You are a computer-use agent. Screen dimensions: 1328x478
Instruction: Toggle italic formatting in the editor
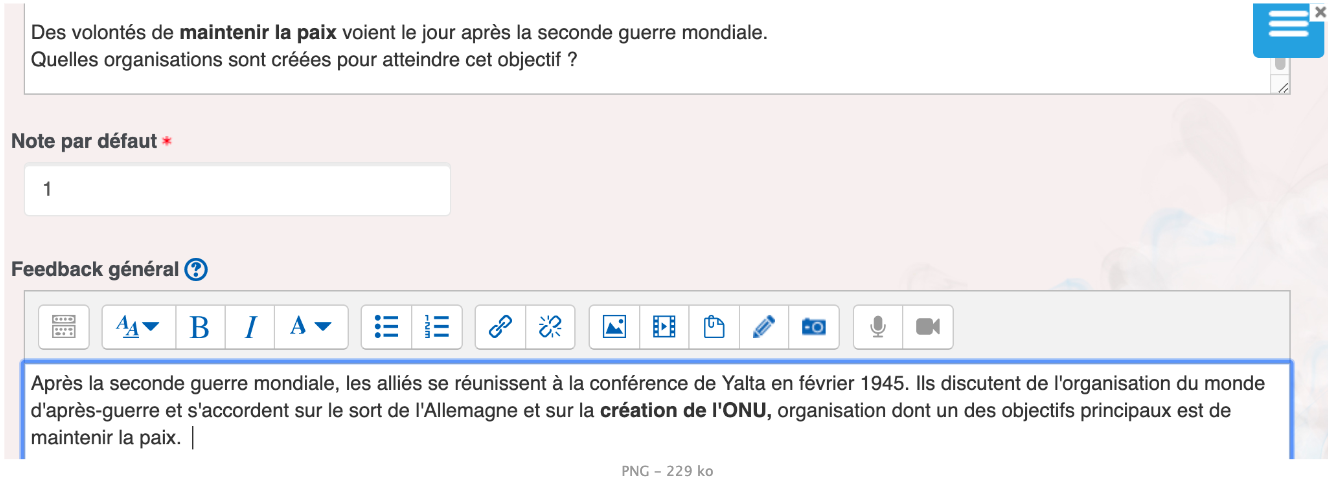[x=250, y=327]
